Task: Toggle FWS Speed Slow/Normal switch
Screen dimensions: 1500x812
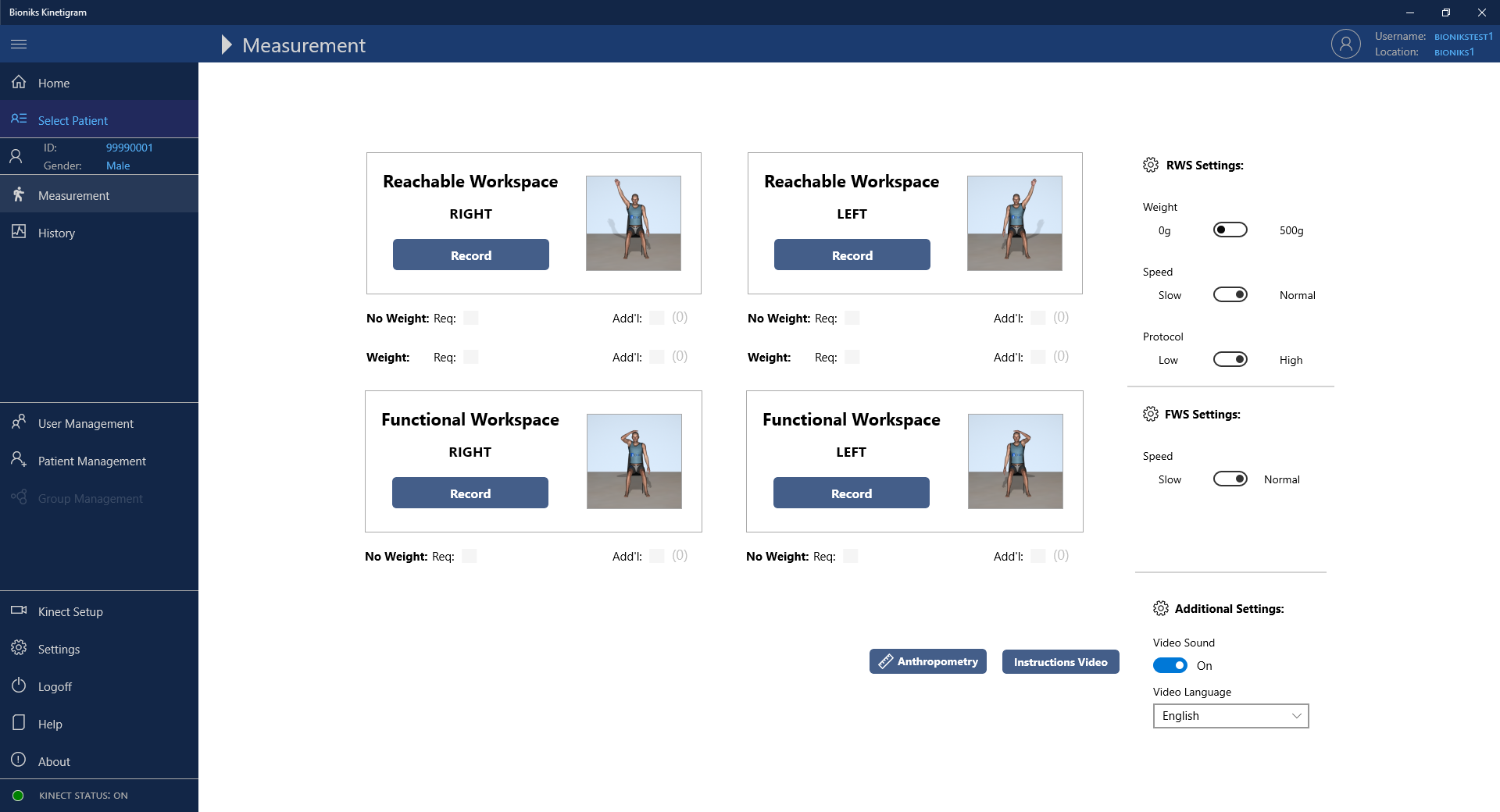Action: (x=1230, y=479)
